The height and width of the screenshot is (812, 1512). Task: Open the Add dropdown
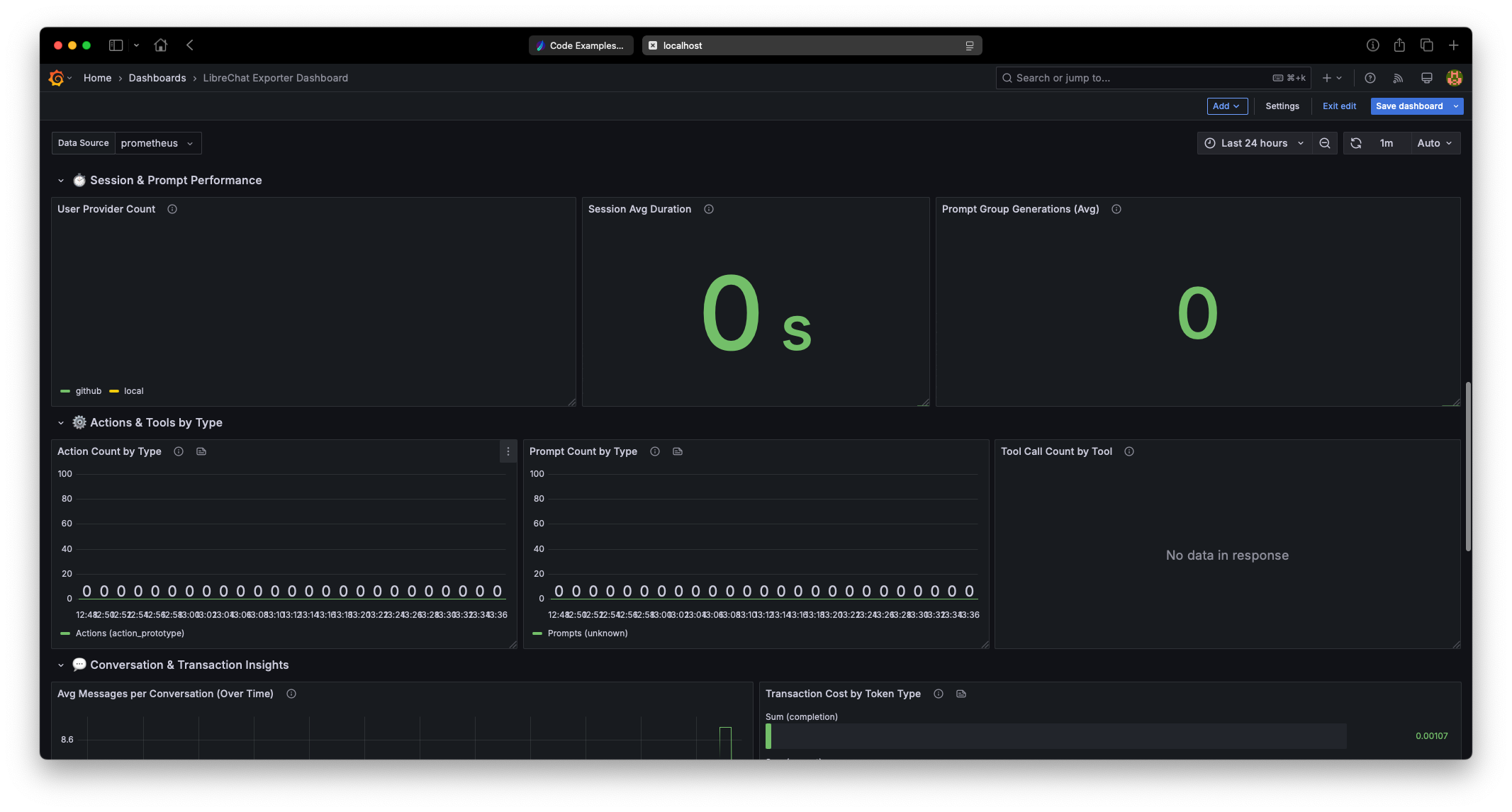pos(1227,106)
